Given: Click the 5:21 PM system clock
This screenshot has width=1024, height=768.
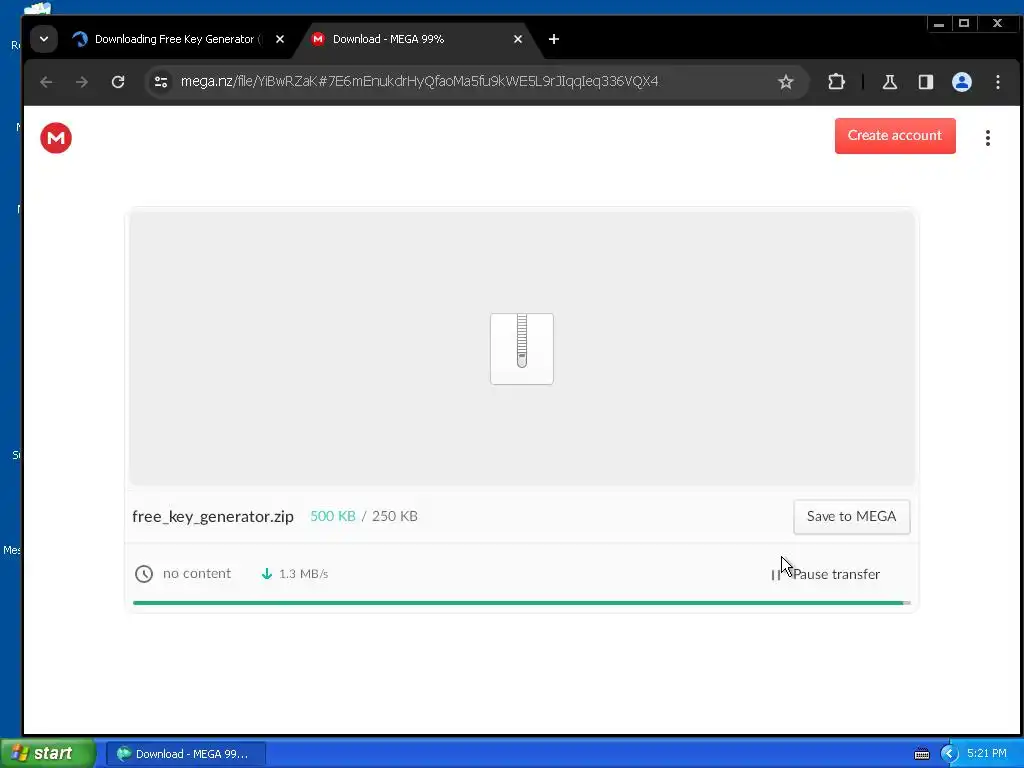Looking at the screenshot, I should click(987, 753).
